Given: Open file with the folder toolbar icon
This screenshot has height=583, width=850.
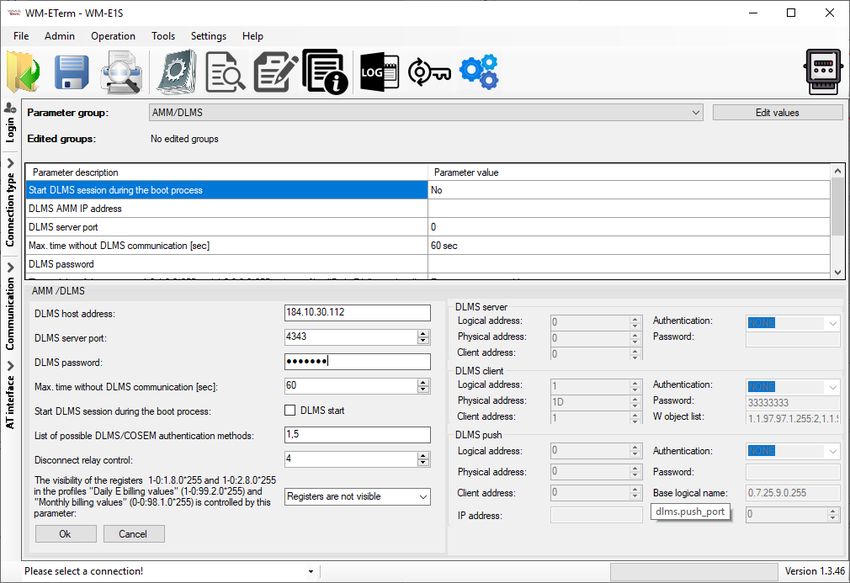Looking at the screenshot, I should [x=23, y=72].
